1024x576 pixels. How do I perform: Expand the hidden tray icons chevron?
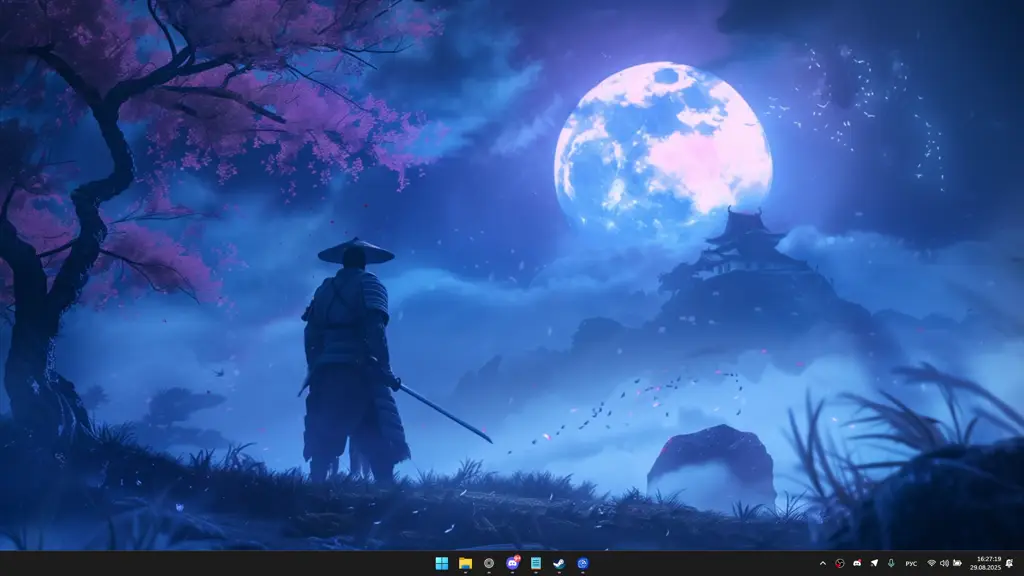[823, 563]
